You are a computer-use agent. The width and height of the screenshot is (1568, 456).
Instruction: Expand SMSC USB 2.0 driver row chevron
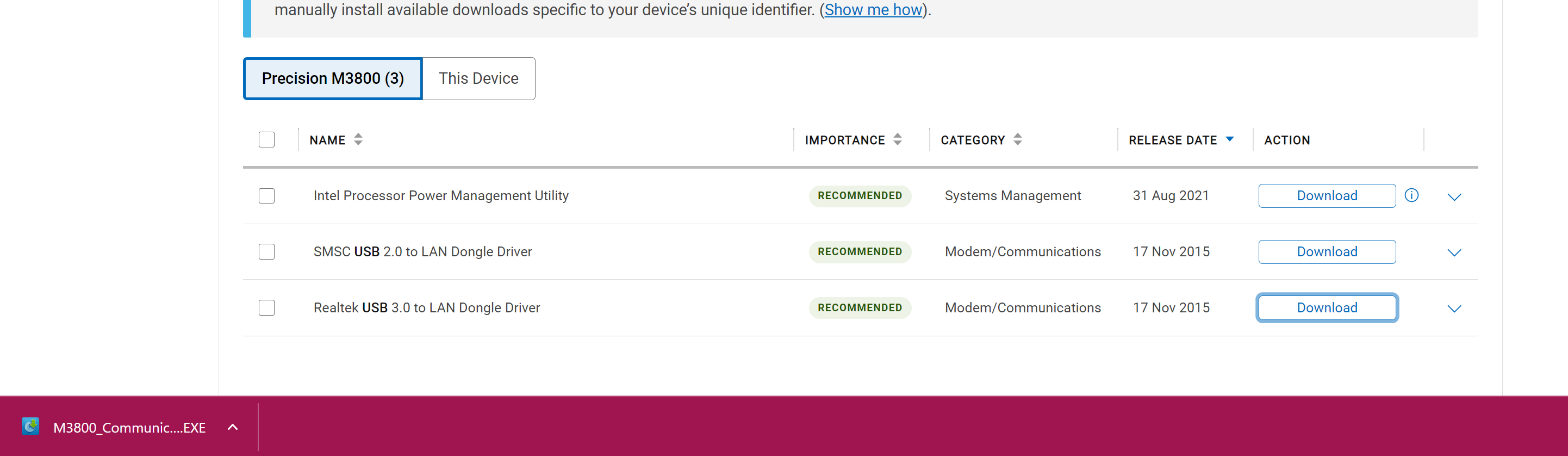pos(1454,252)
